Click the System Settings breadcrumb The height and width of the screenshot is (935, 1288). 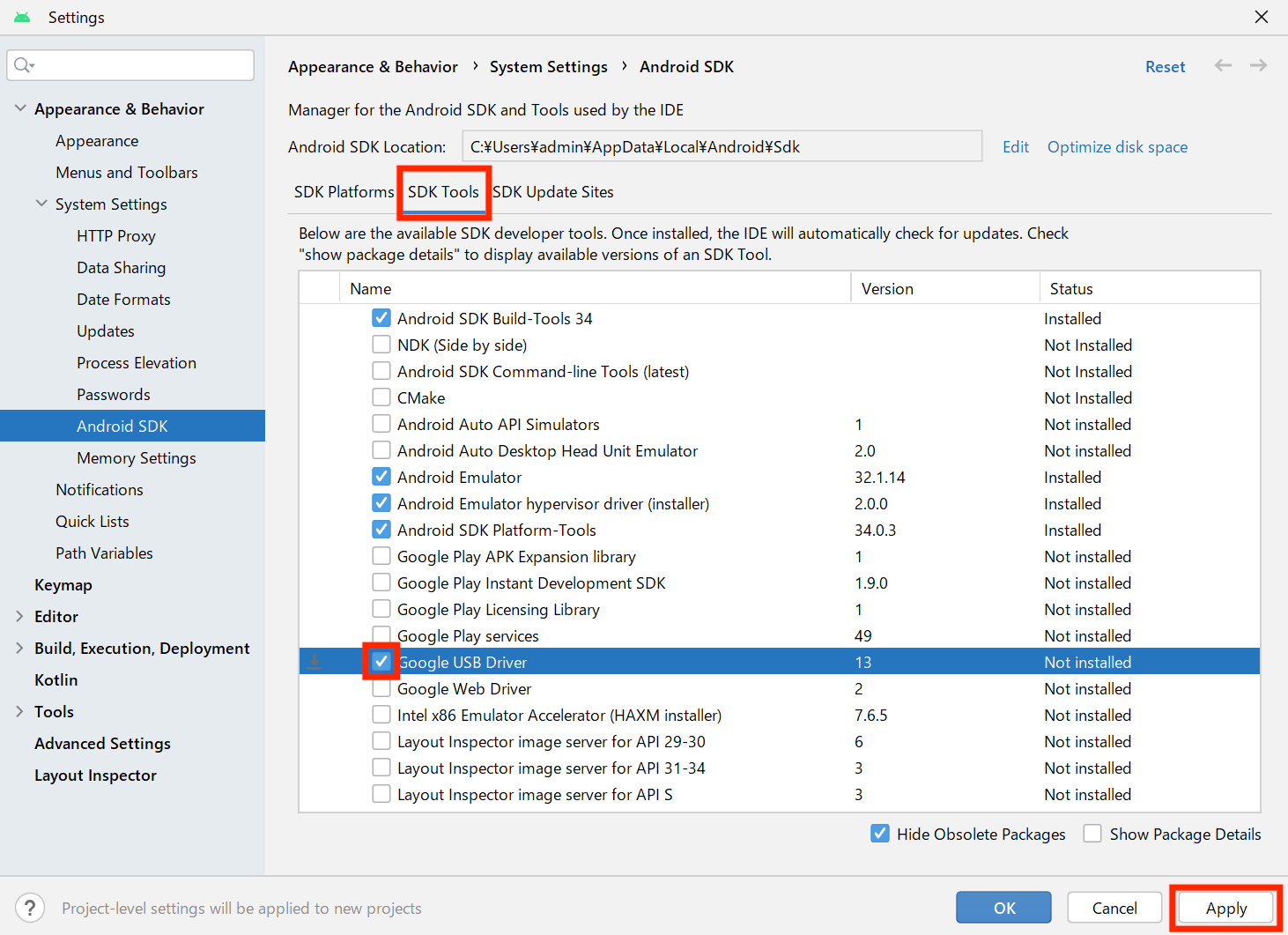[549, 67]
